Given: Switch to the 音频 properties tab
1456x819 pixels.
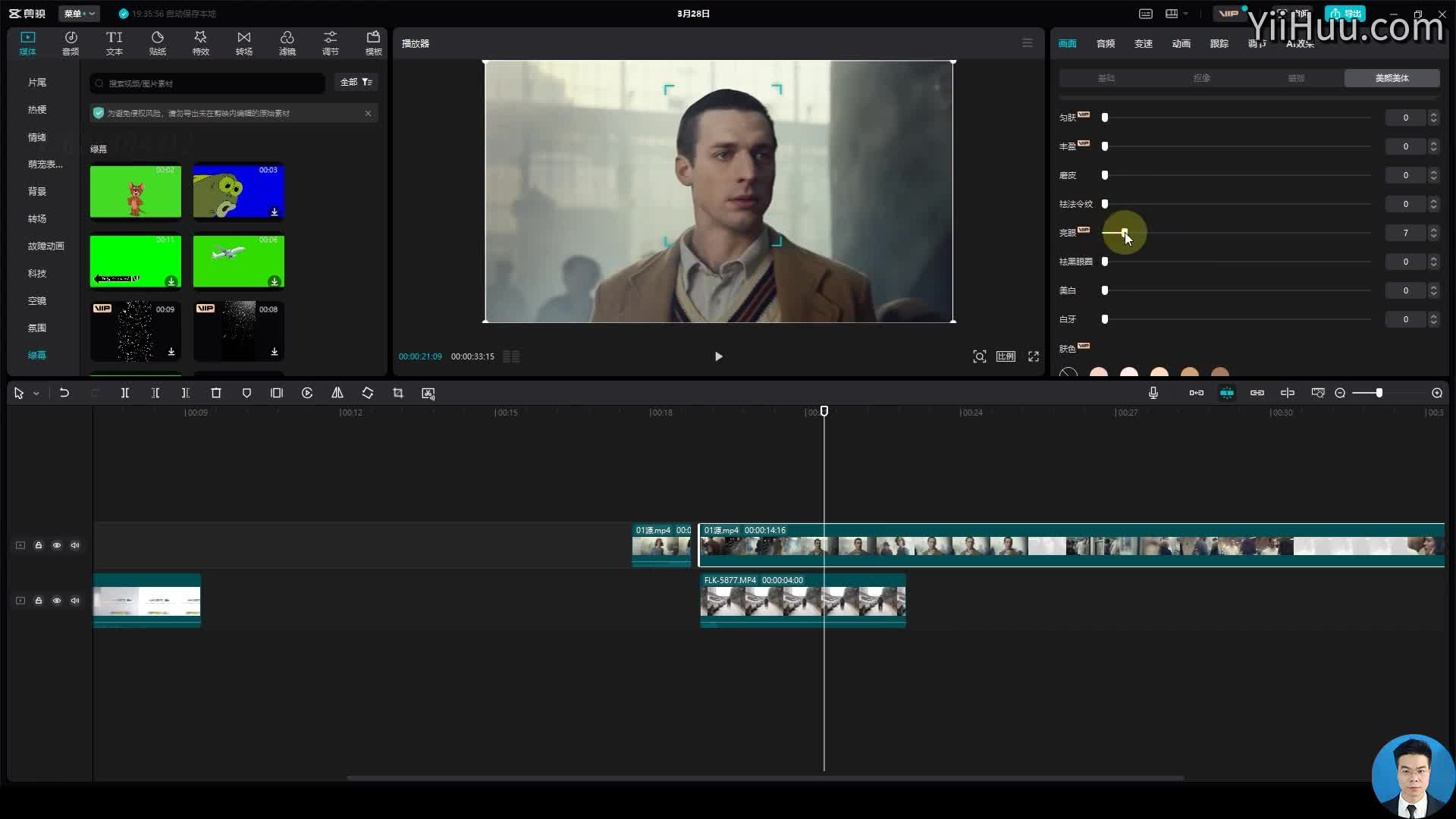Looking at the screenshot, I should (1106, 44).
